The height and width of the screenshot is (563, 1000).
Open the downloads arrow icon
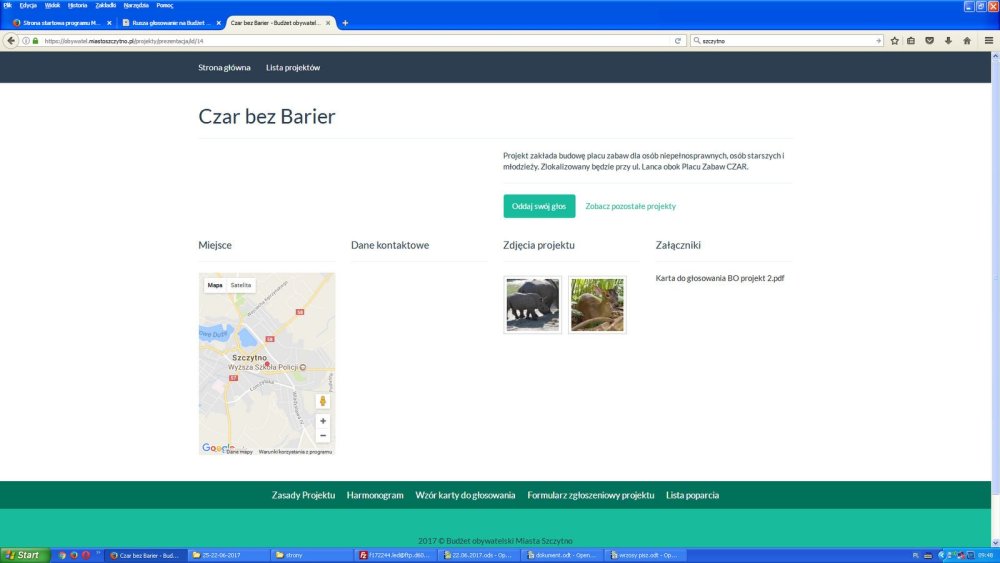[x=948, y=41]
